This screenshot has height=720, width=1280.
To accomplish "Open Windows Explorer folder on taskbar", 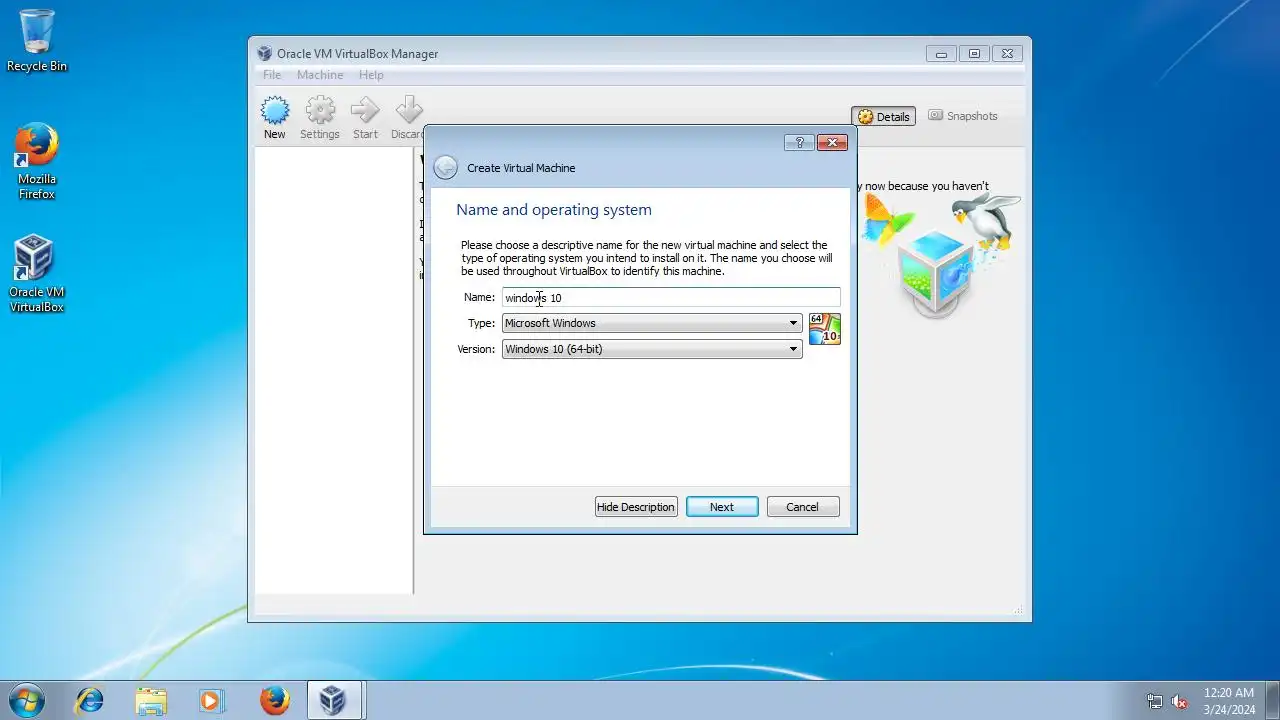I will pyautogui.click(x=151, y=700).
